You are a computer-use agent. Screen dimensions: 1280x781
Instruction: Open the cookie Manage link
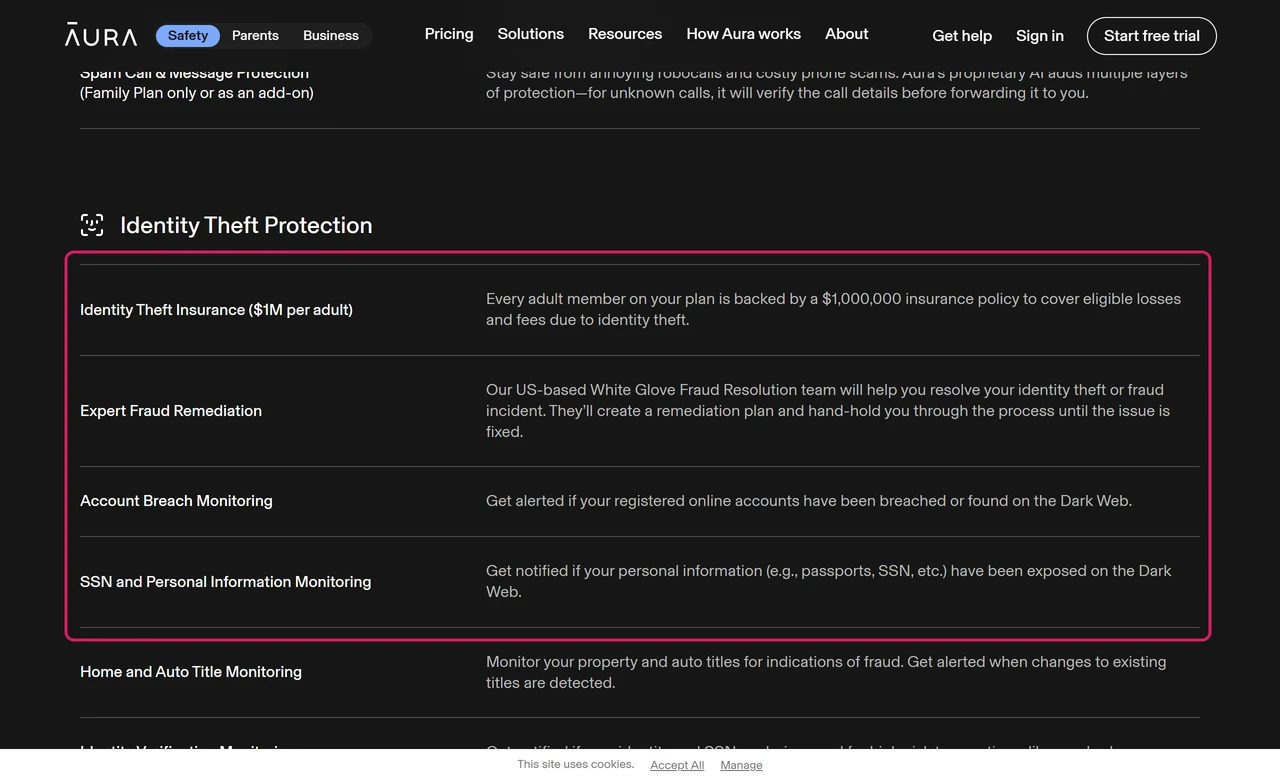(x=741, y=765)
